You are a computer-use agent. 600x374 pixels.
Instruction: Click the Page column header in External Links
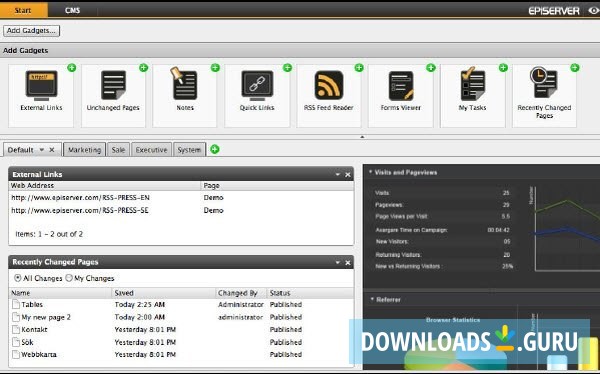coord(277,186)
